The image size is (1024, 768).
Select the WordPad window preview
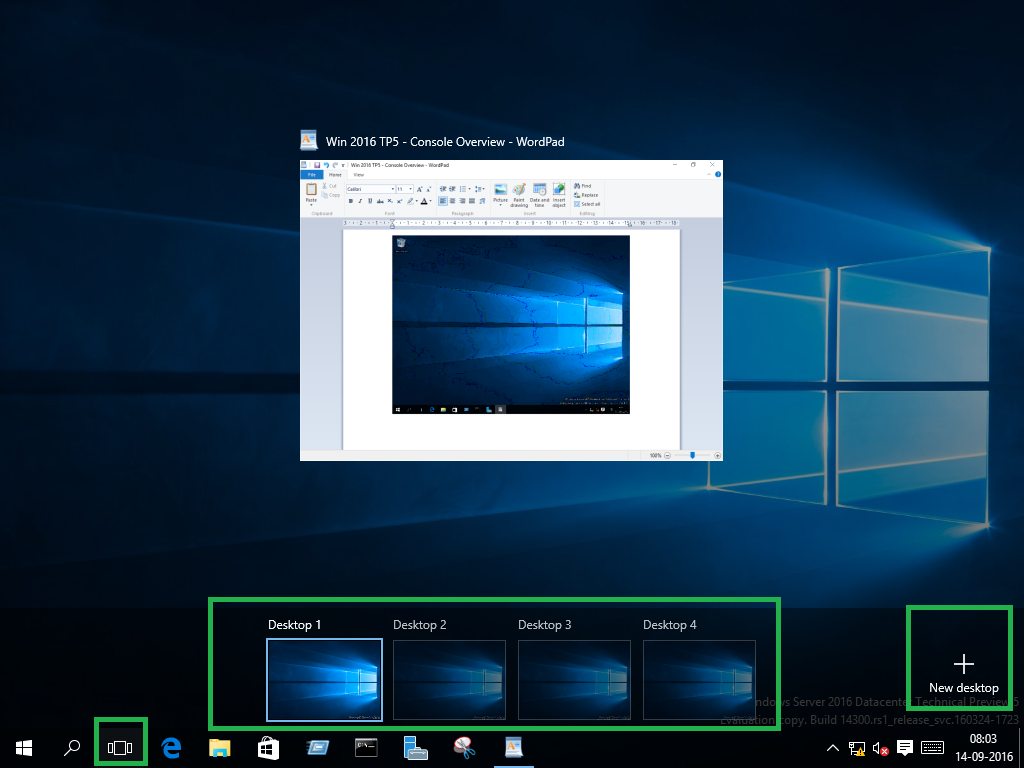tap(511, 310)
